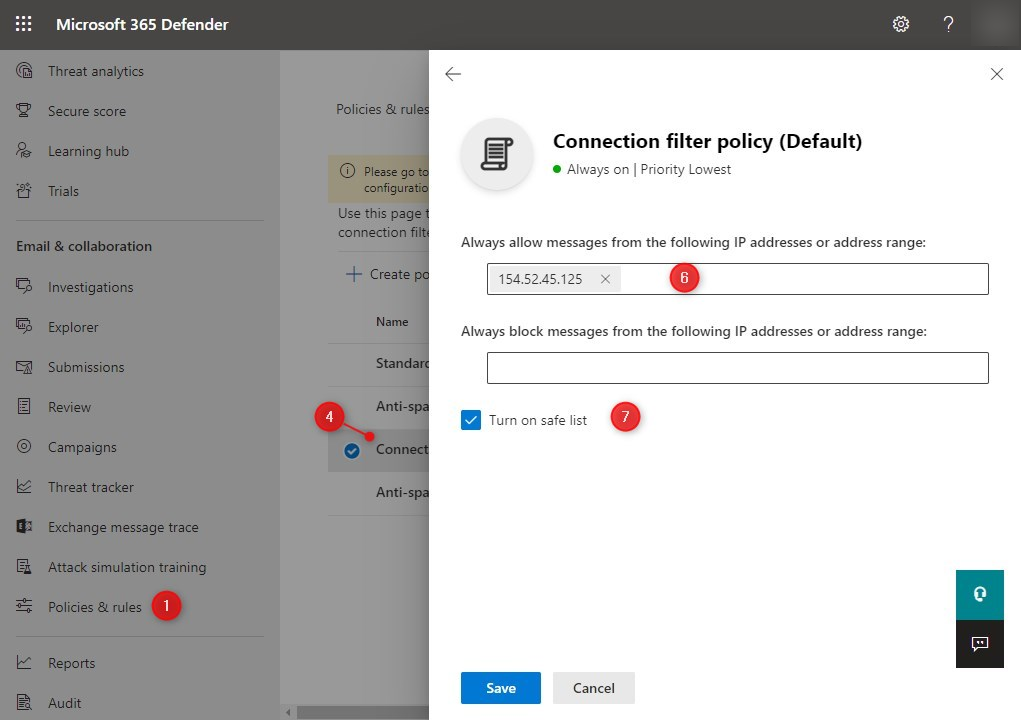Click the back arrow in the panel
The height and width of the screenshot is (720, 1021).
point(453,74)
